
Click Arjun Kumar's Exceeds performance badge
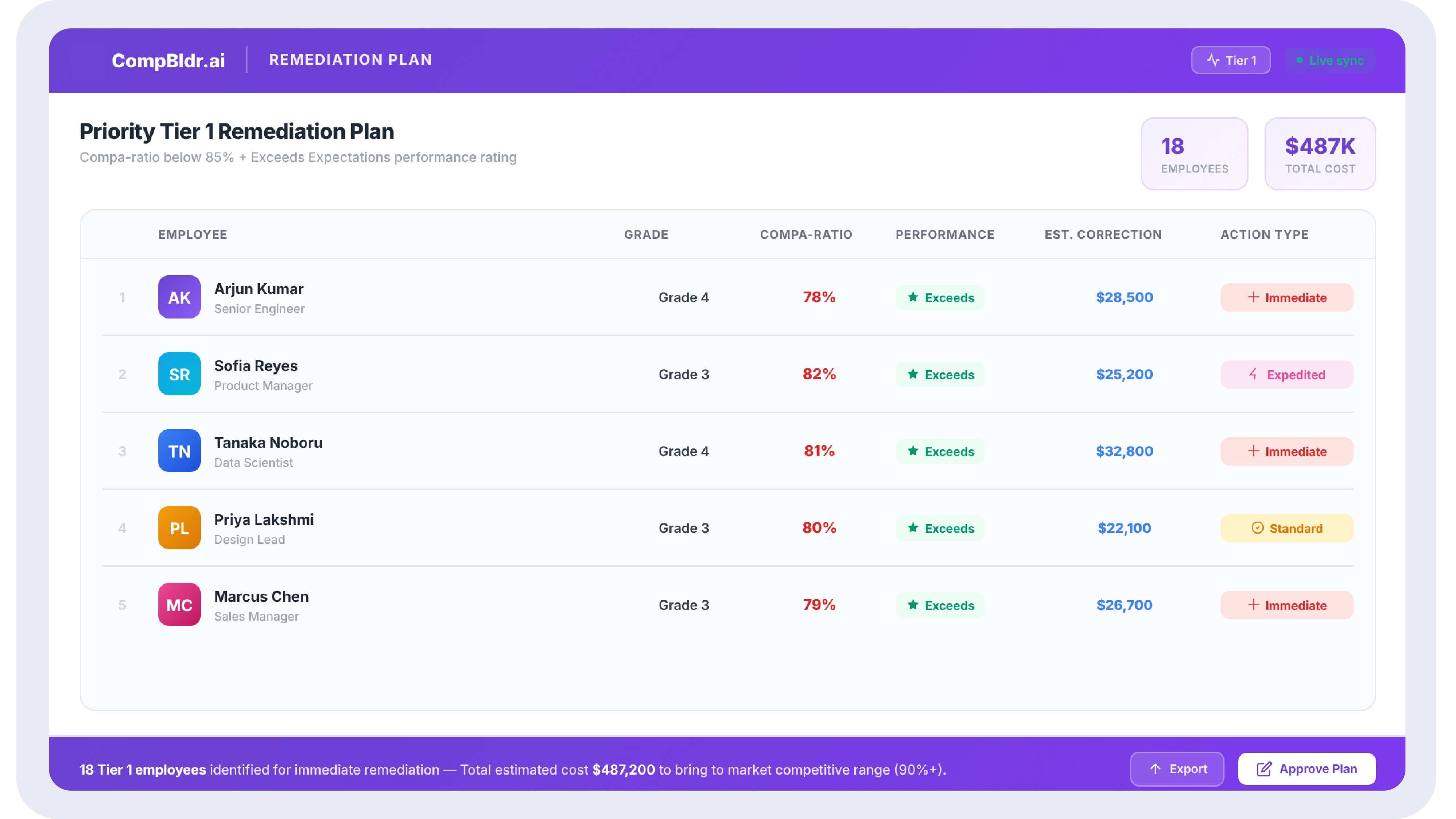(940, 297)
